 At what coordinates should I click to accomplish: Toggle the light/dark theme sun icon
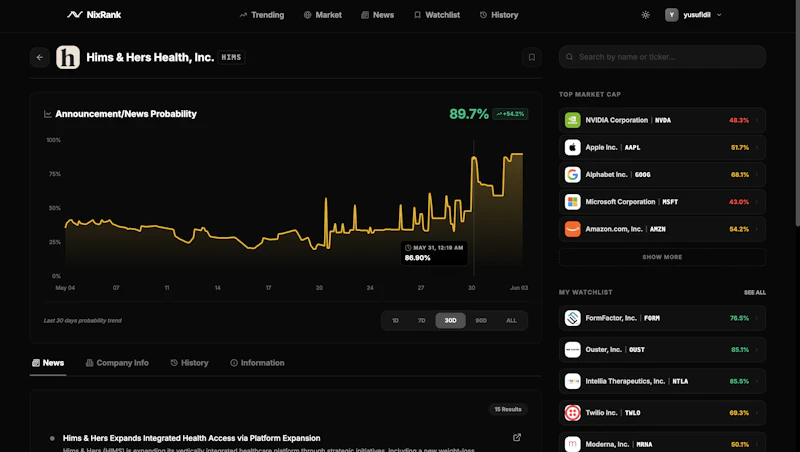point(645,15)
